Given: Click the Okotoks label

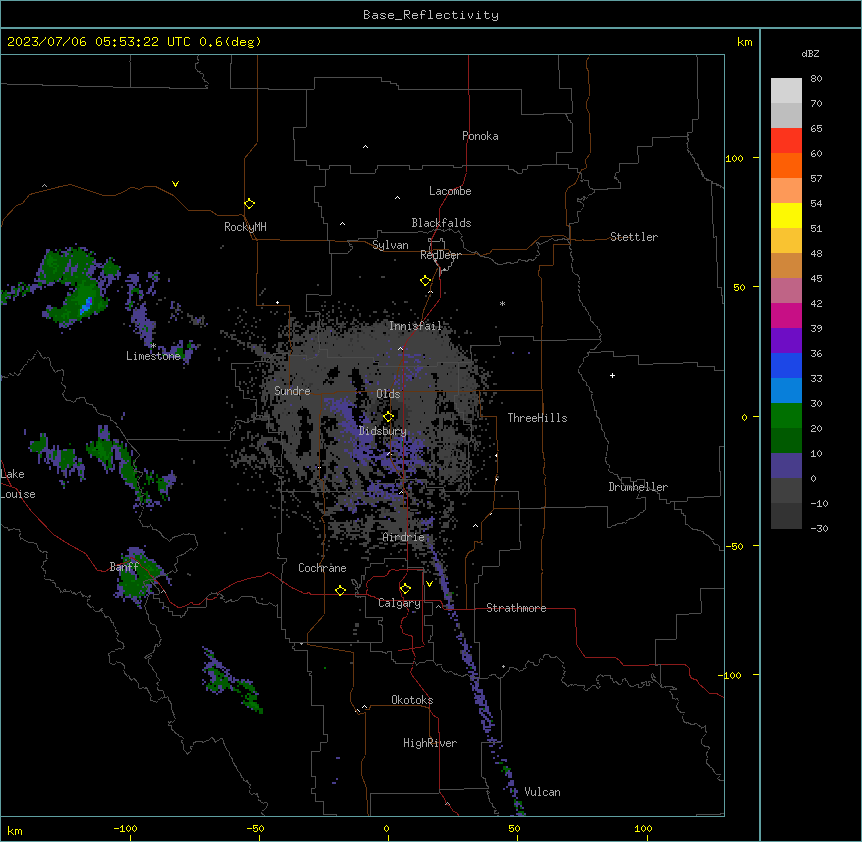Looking at the screenshot, I should (412, 700).
